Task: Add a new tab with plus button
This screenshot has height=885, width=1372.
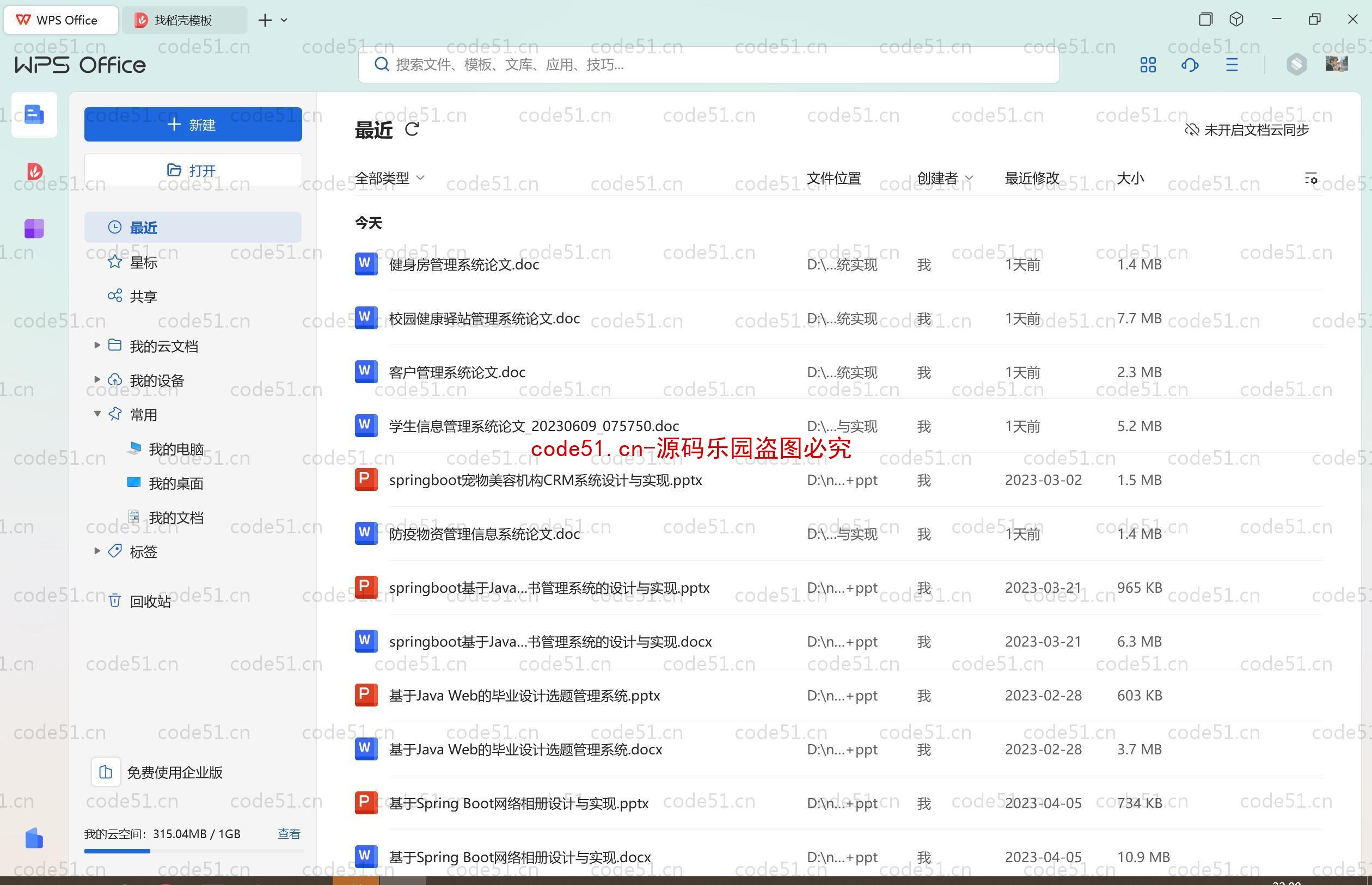Action: [x=265, y=20]
